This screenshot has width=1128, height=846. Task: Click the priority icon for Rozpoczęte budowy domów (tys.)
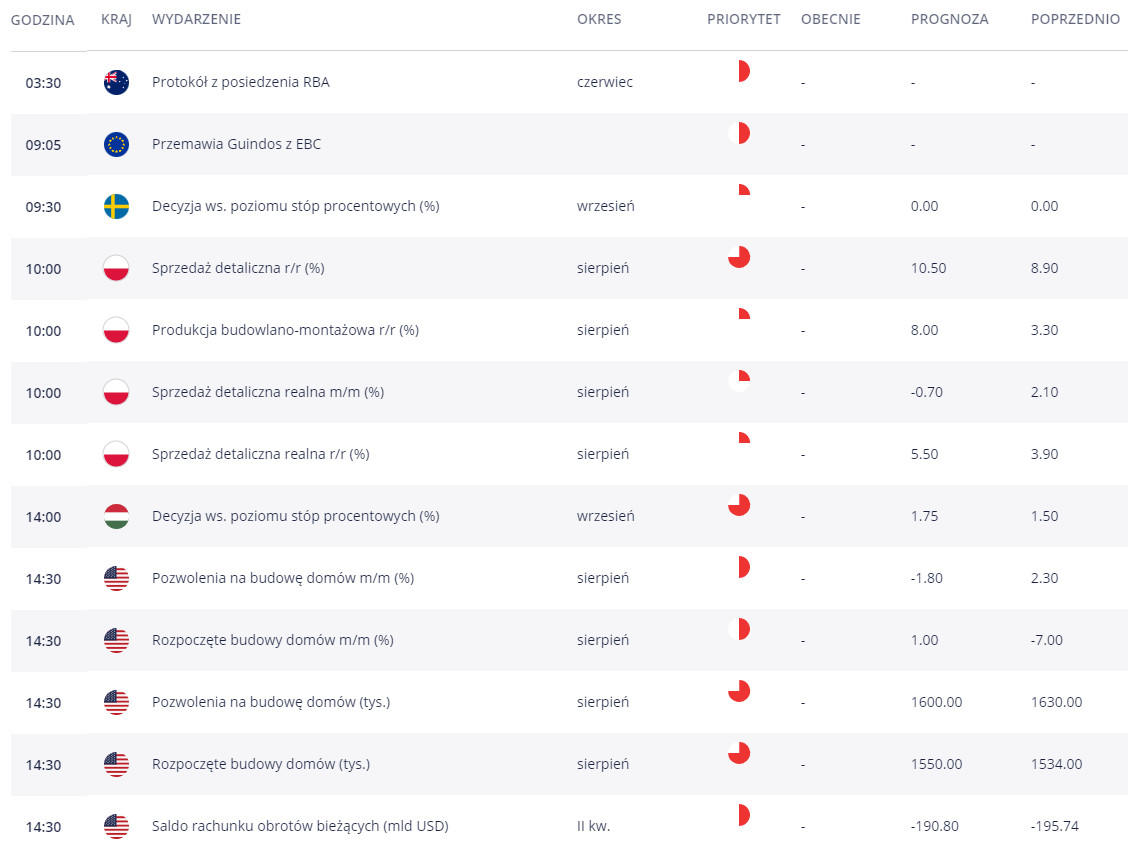739,753
